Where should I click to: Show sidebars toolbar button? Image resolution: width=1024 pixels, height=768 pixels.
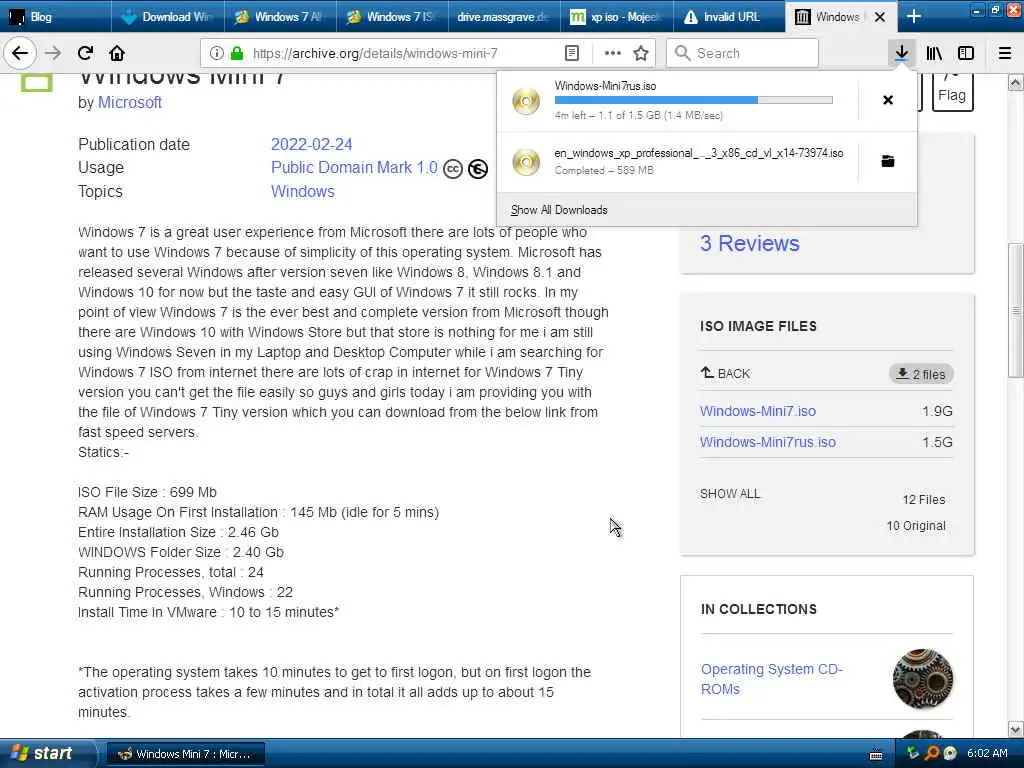point(966,53)
